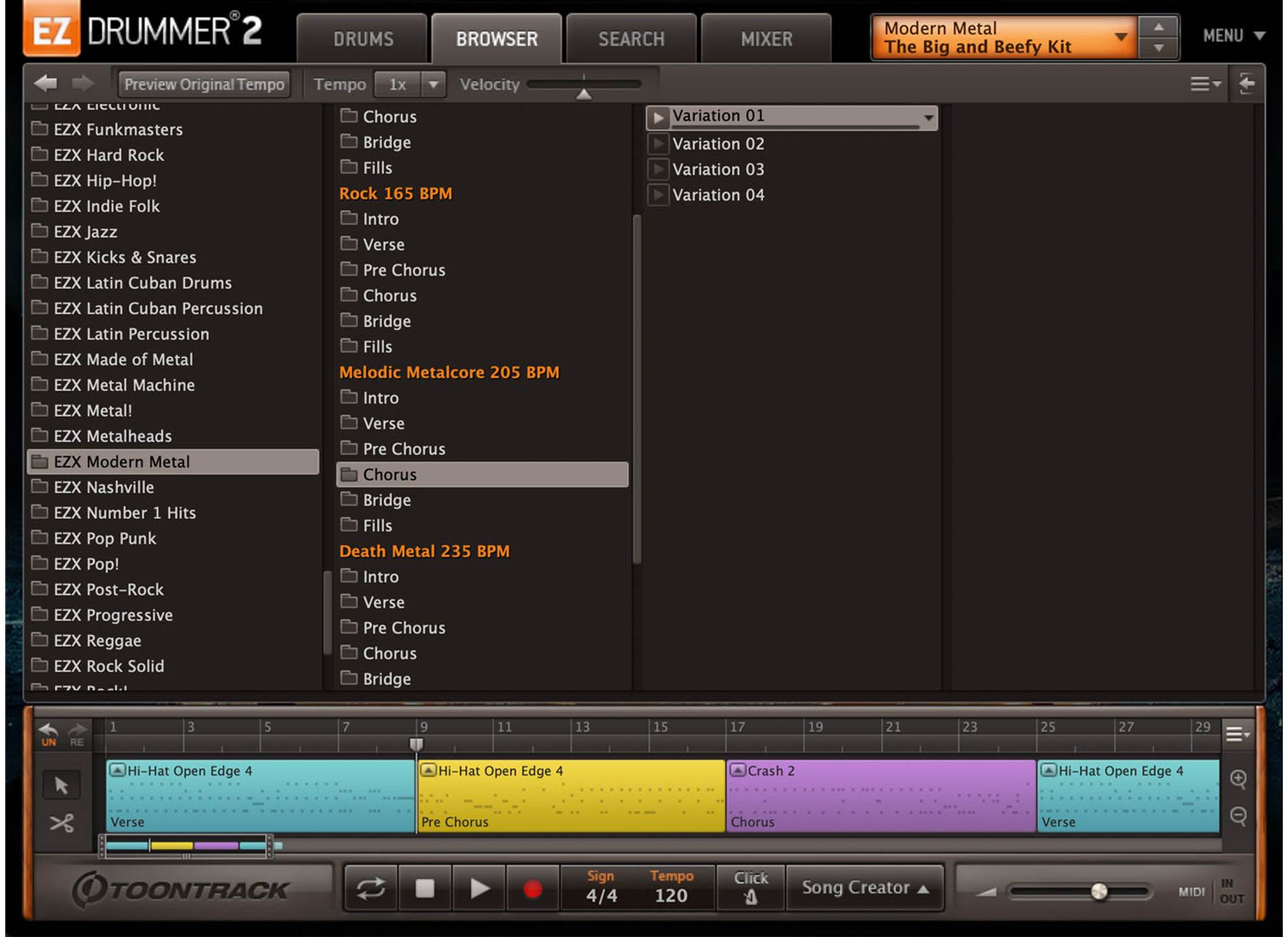
Task: Select the arrow pointer tool
Action: tap(62, 785)
